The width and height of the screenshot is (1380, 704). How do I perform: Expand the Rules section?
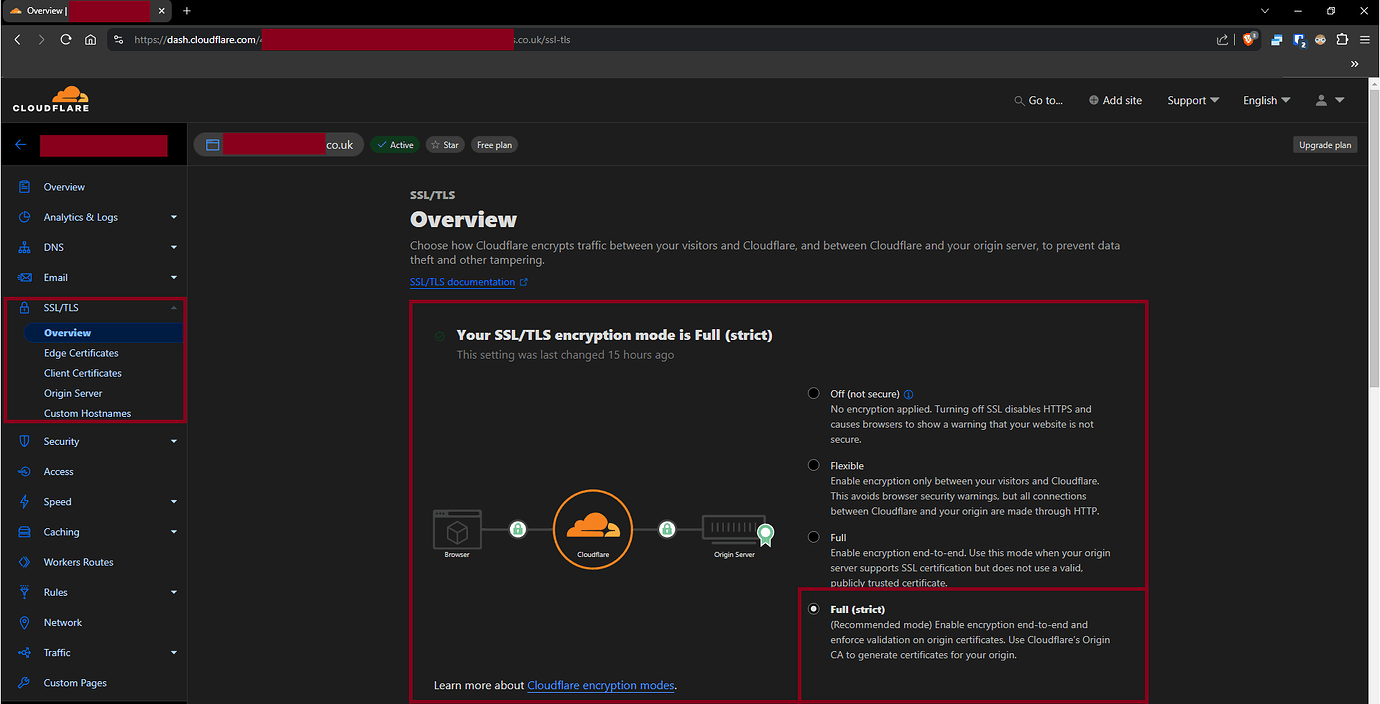(174, 592)
